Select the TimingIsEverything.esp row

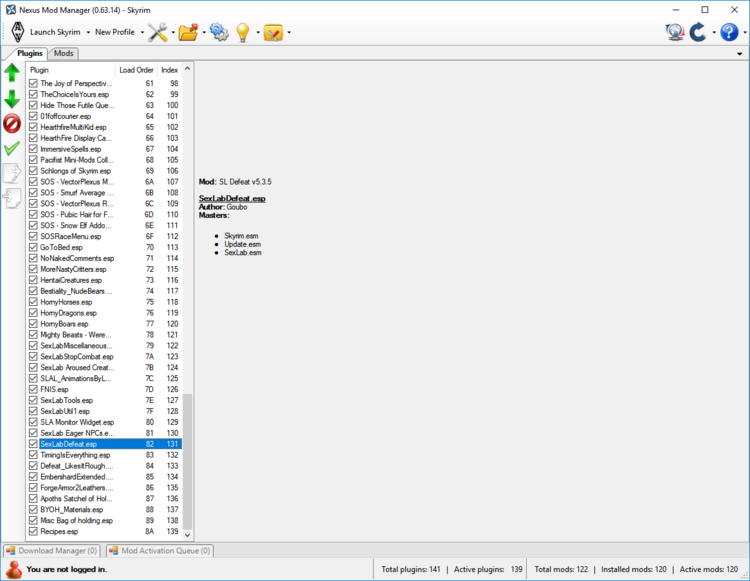pos(104,455)
